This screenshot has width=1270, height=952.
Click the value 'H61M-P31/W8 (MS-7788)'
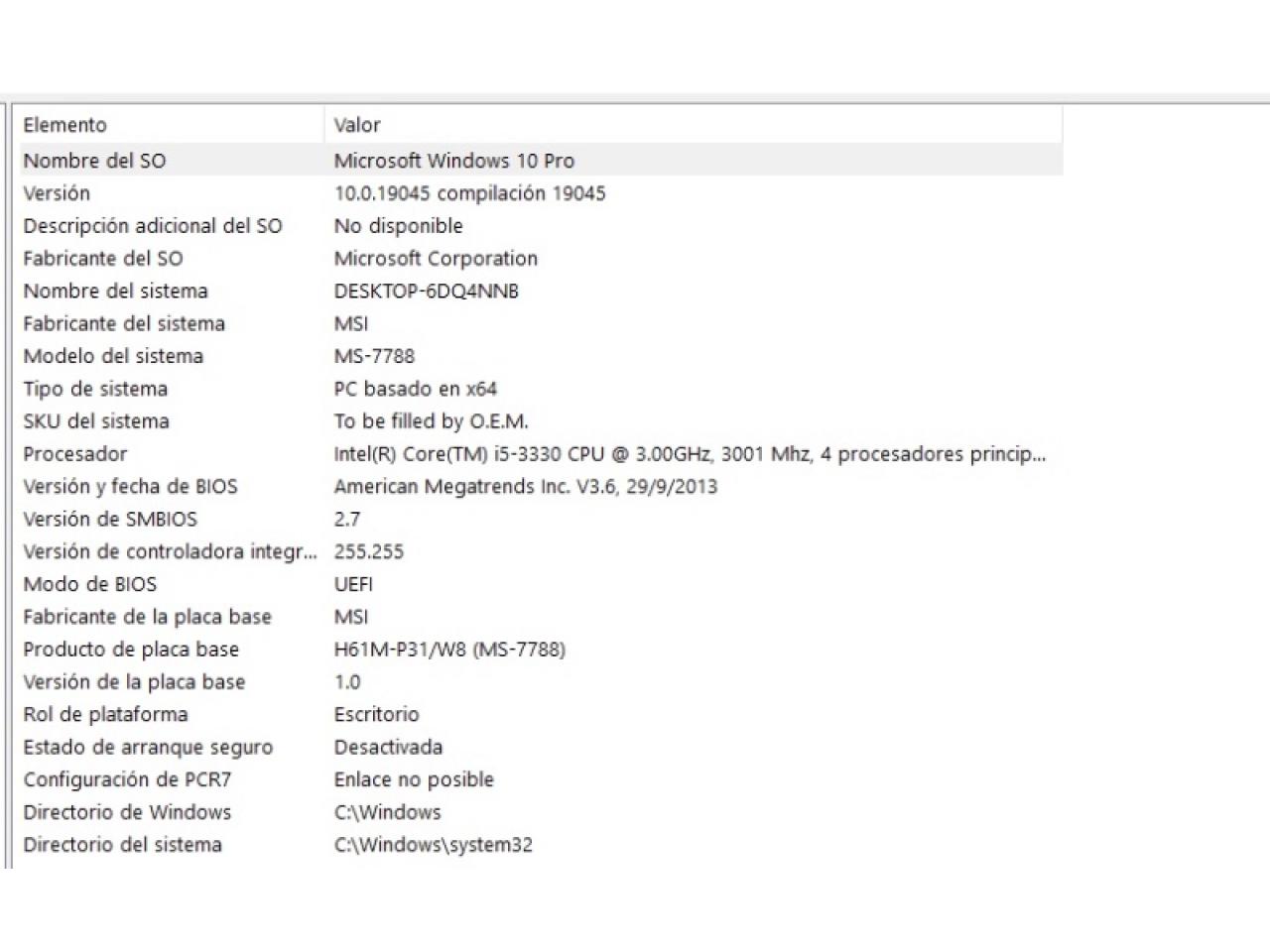click(449, 650)
